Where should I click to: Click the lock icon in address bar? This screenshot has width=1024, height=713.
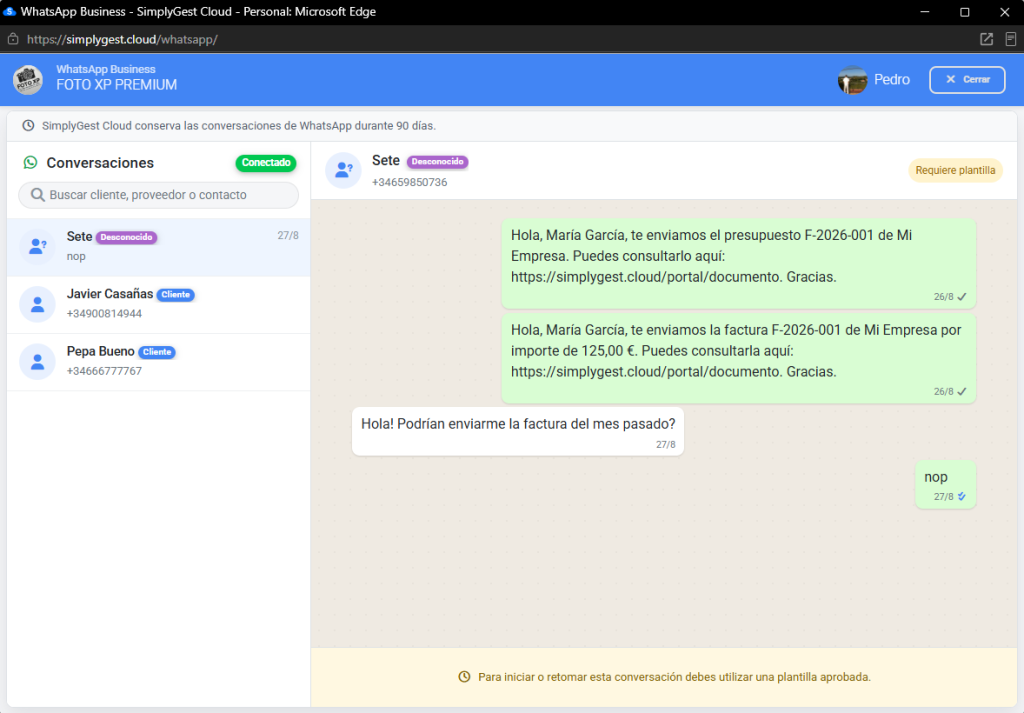click(13, 39)
